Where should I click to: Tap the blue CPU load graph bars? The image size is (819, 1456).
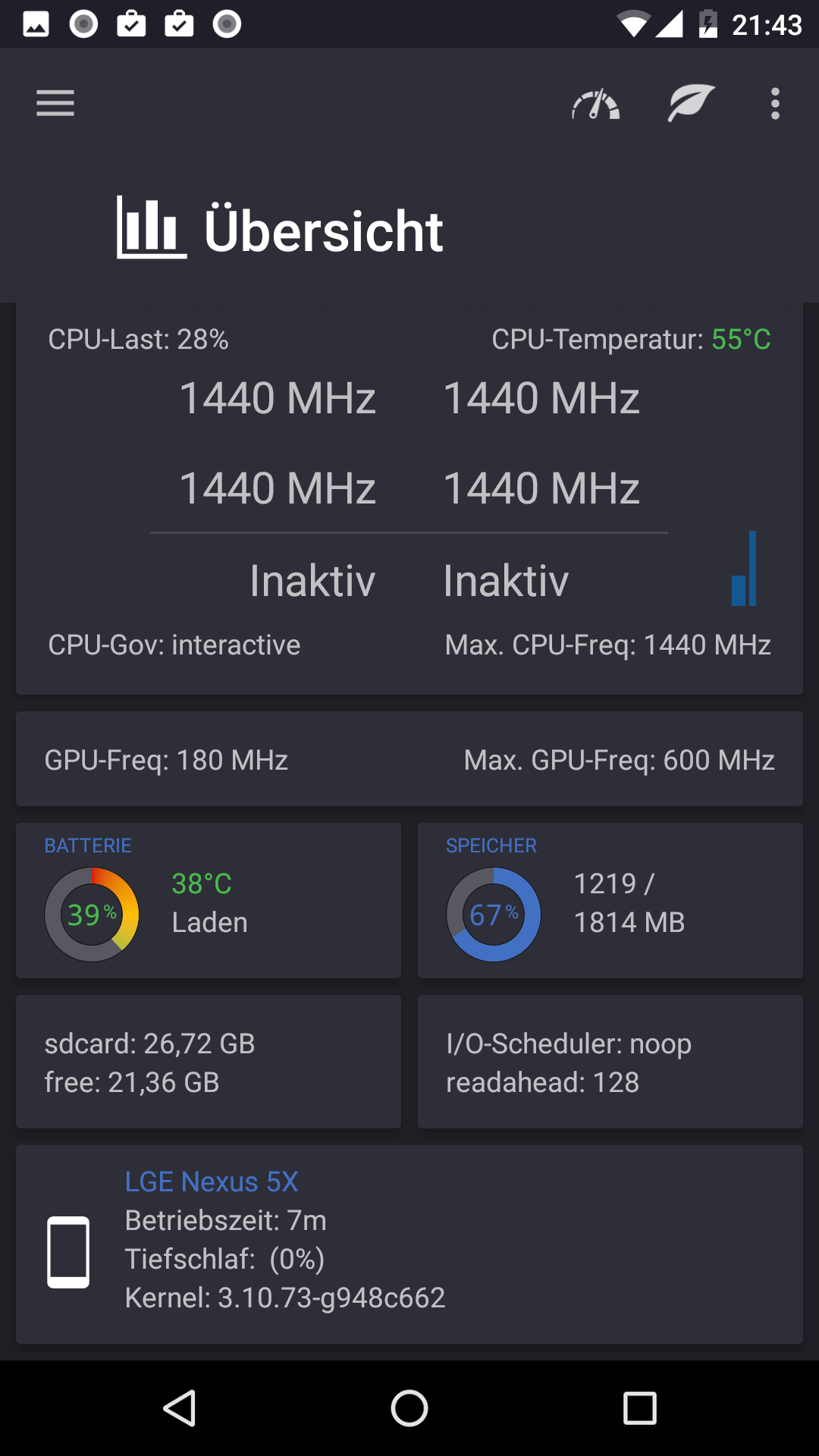(x=744, y=569)
